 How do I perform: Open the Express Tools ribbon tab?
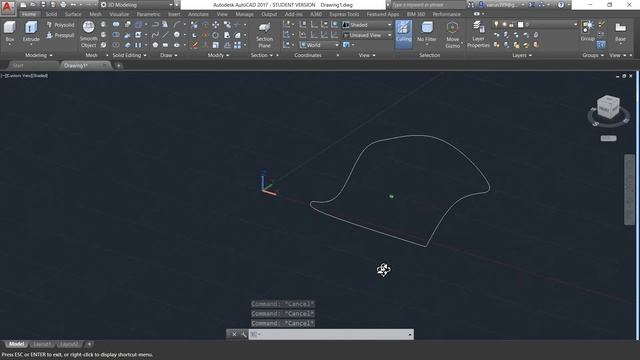coord(344,14)
